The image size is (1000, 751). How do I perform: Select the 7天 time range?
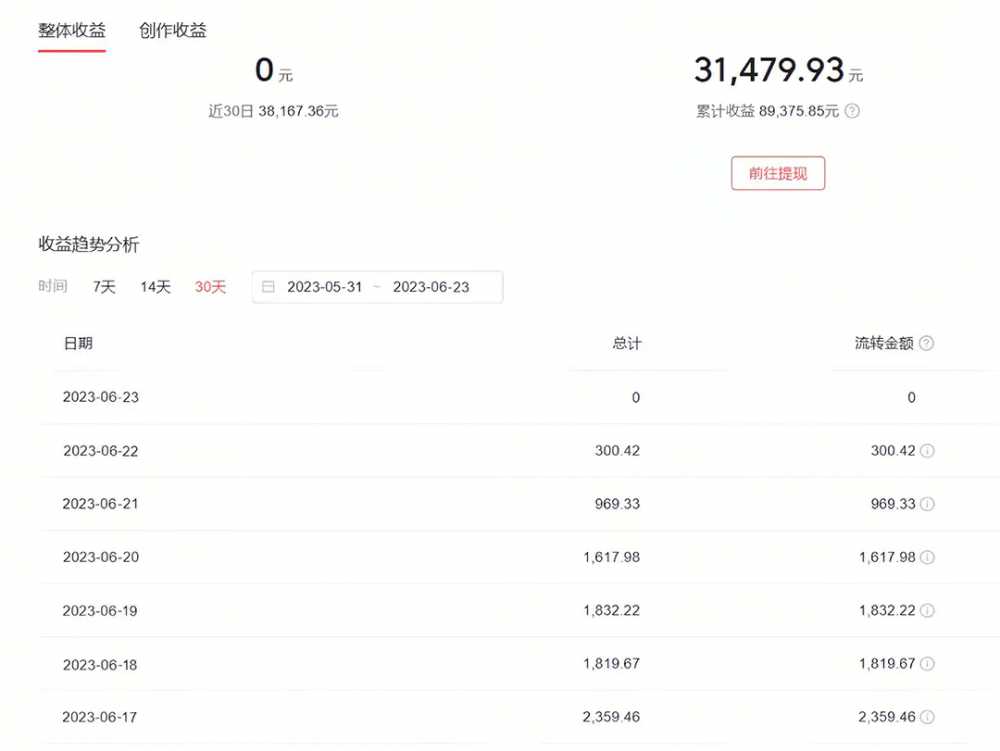104,287
